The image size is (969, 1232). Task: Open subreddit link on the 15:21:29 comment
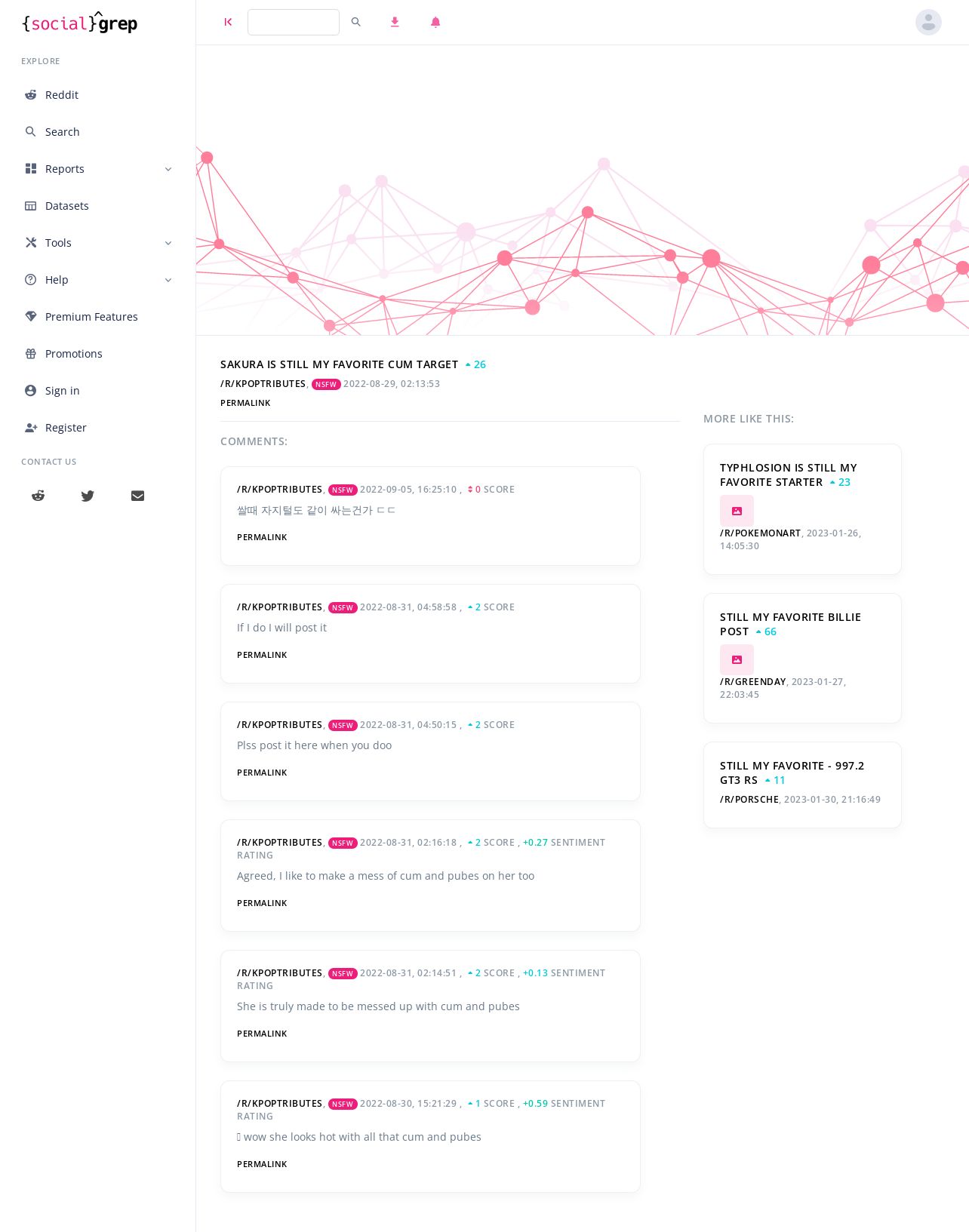[279, 1104]
